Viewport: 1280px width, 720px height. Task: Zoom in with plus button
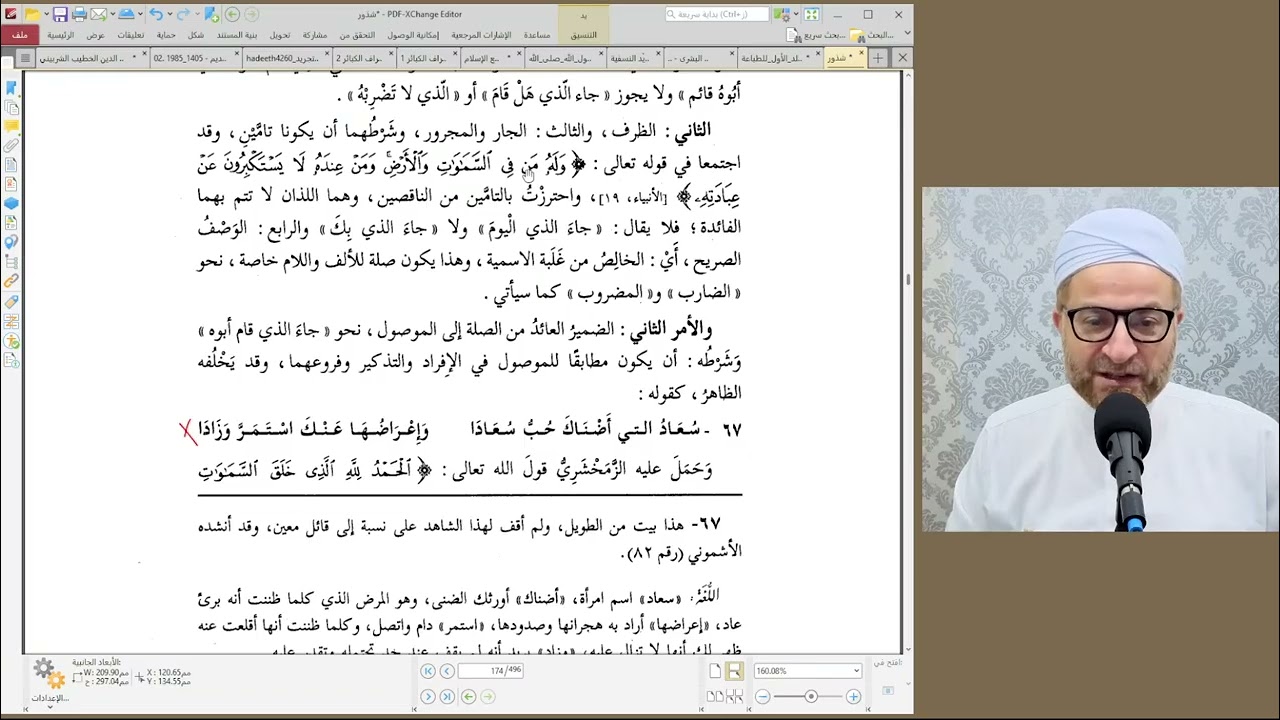tap(853, 696)
